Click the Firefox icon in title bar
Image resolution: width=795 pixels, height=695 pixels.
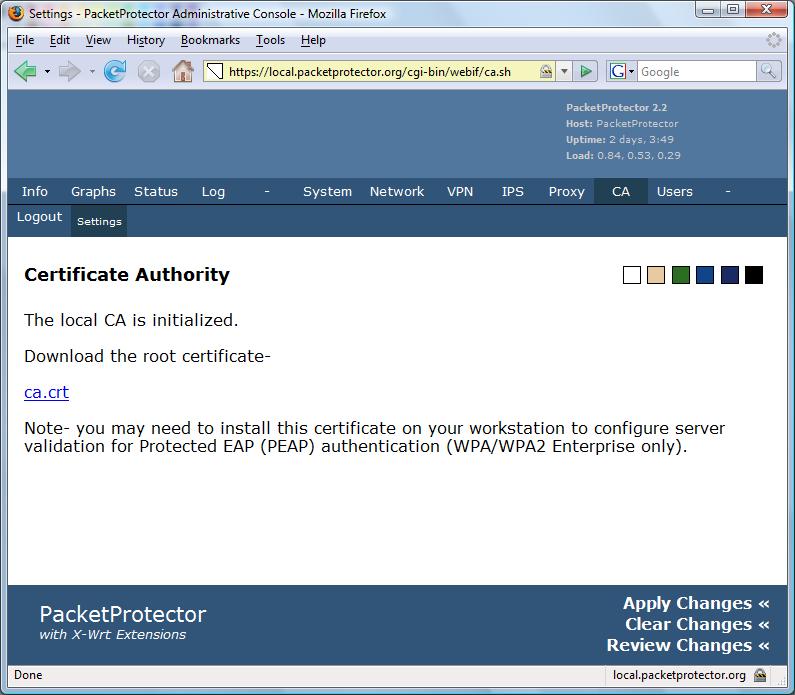pyautogui.click(x=16, y=13)
